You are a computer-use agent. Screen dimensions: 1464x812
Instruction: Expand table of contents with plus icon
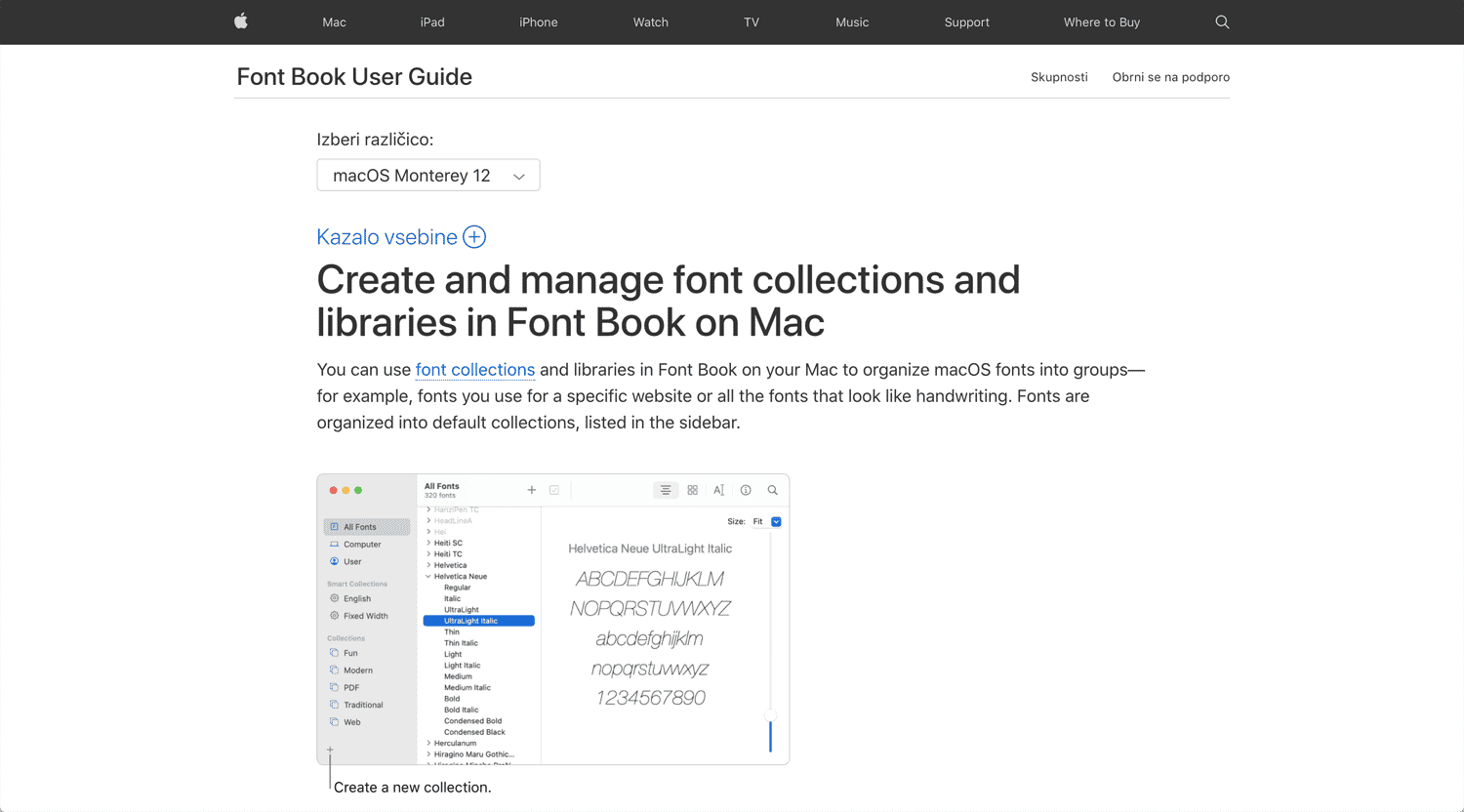pos(474,237)
